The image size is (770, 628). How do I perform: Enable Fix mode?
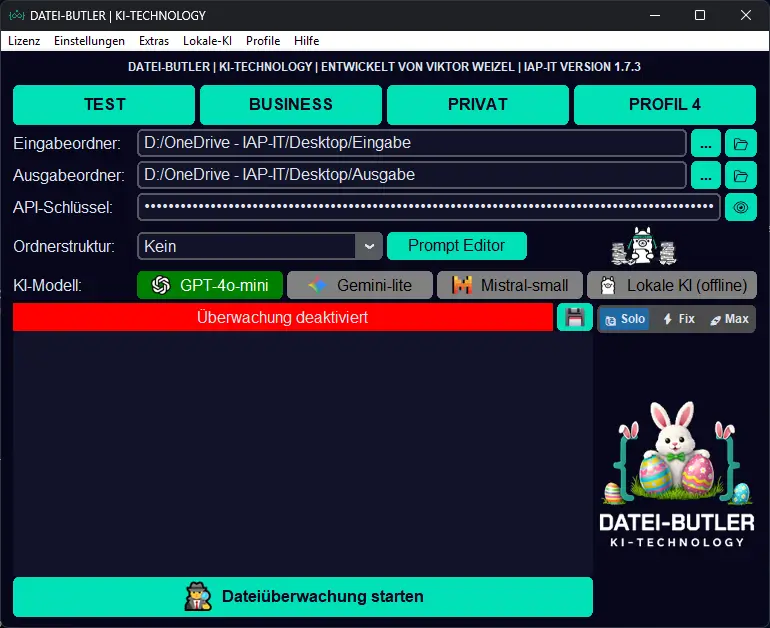(x=677, y=319)
